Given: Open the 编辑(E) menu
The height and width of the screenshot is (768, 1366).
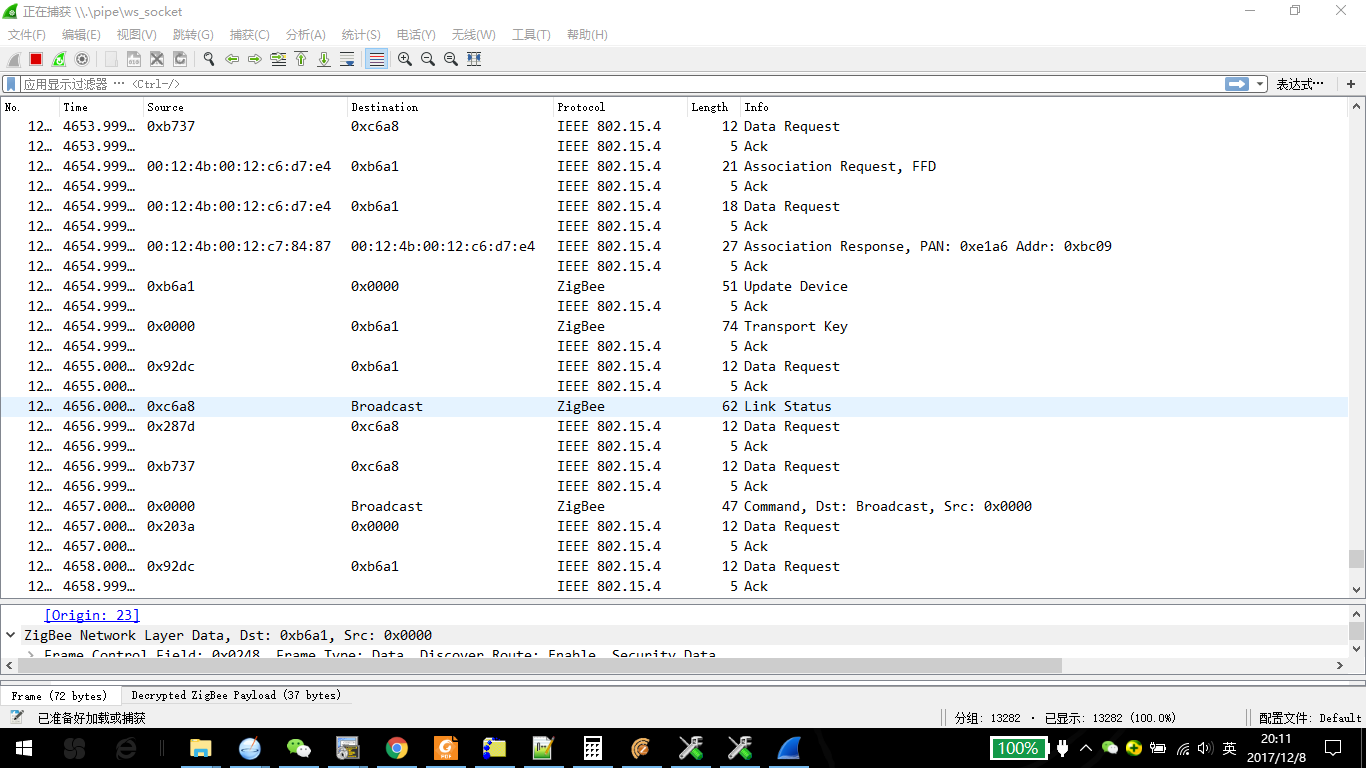Looking at the screenshot, I should (x=81, y=35).
